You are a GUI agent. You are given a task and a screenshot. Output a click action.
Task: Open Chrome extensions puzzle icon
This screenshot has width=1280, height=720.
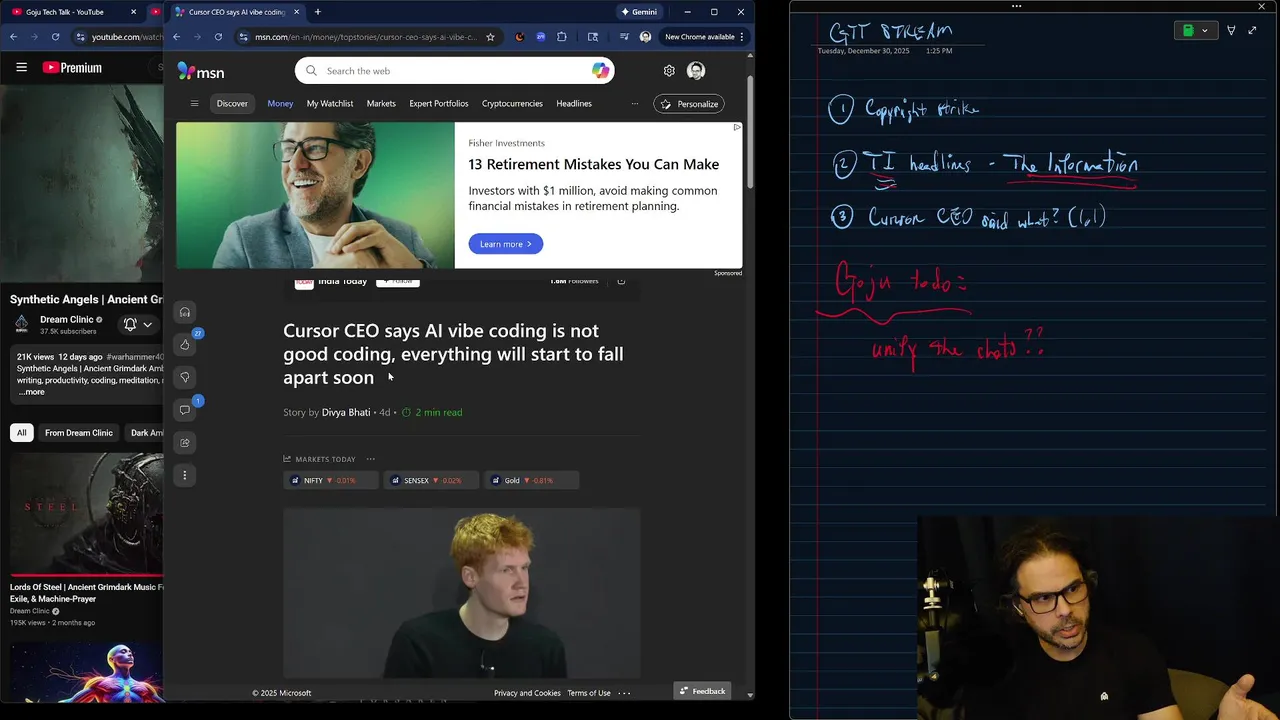(562, 37)
